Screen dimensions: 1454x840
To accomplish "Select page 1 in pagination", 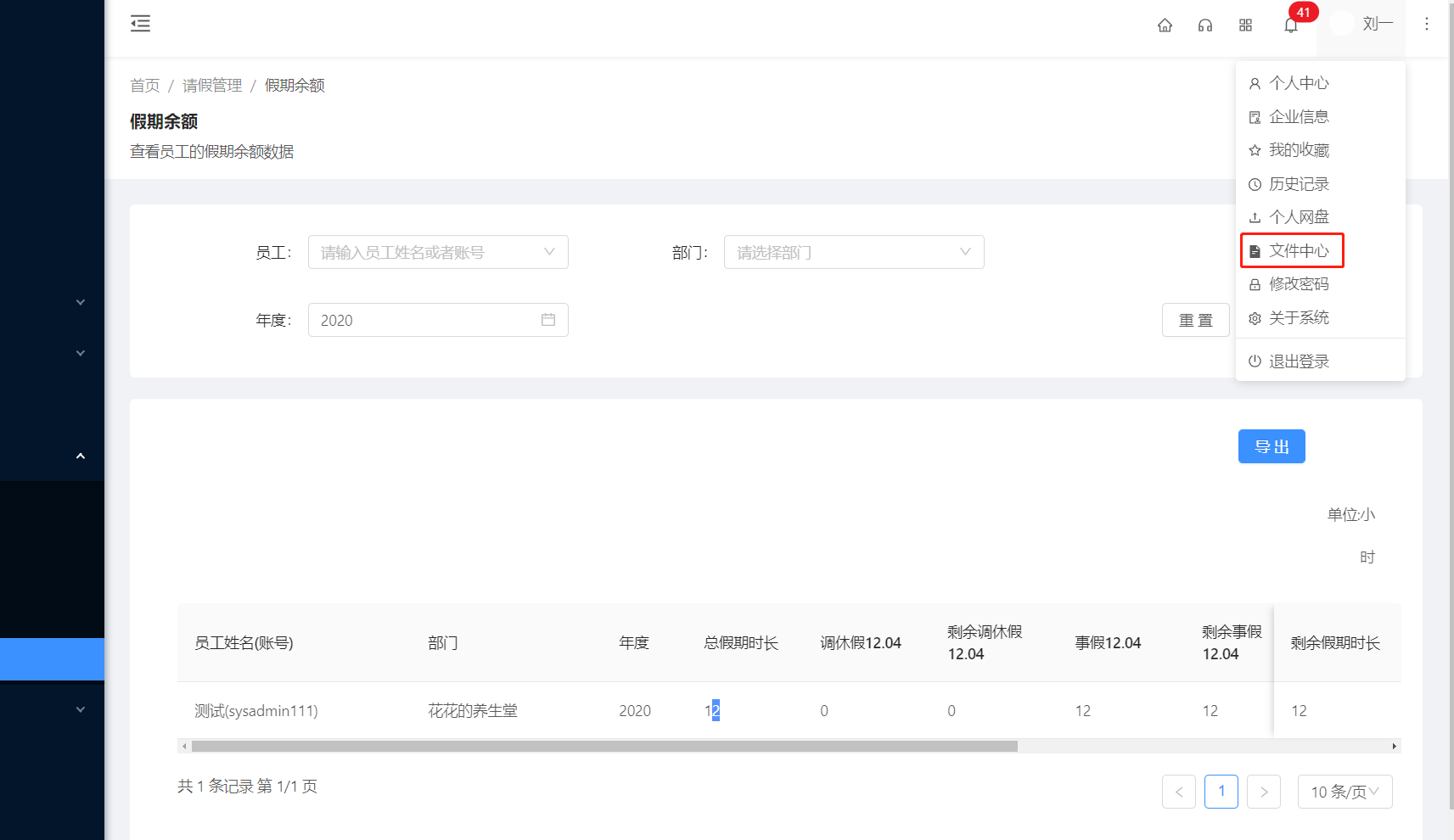I will (x=1221, y=792).
